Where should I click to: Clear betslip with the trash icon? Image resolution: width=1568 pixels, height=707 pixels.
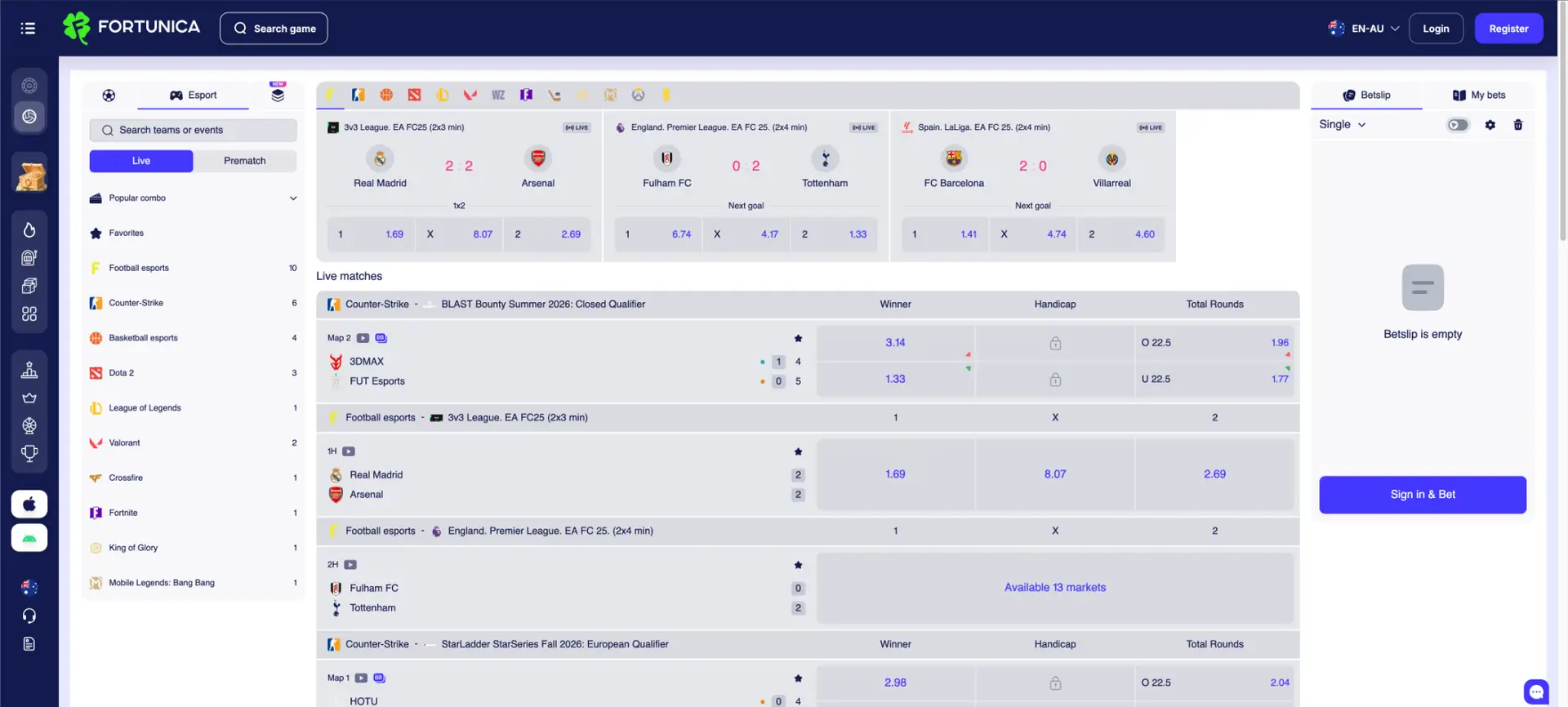pyautogui.click(x=1518, y=125)
